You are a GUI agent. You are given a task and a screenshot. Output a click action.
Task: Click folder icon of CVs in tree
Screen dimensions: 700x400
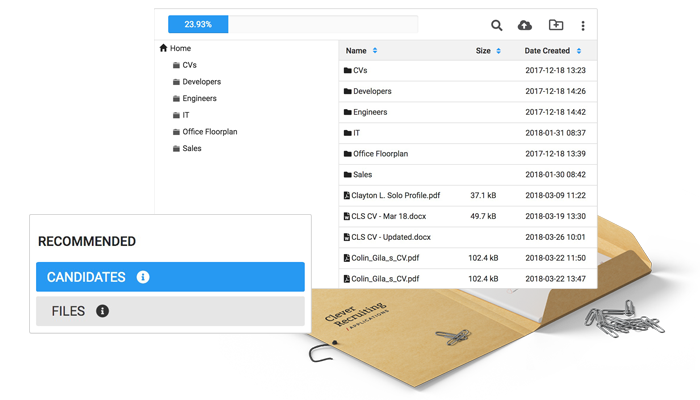[x=176, y=65]
